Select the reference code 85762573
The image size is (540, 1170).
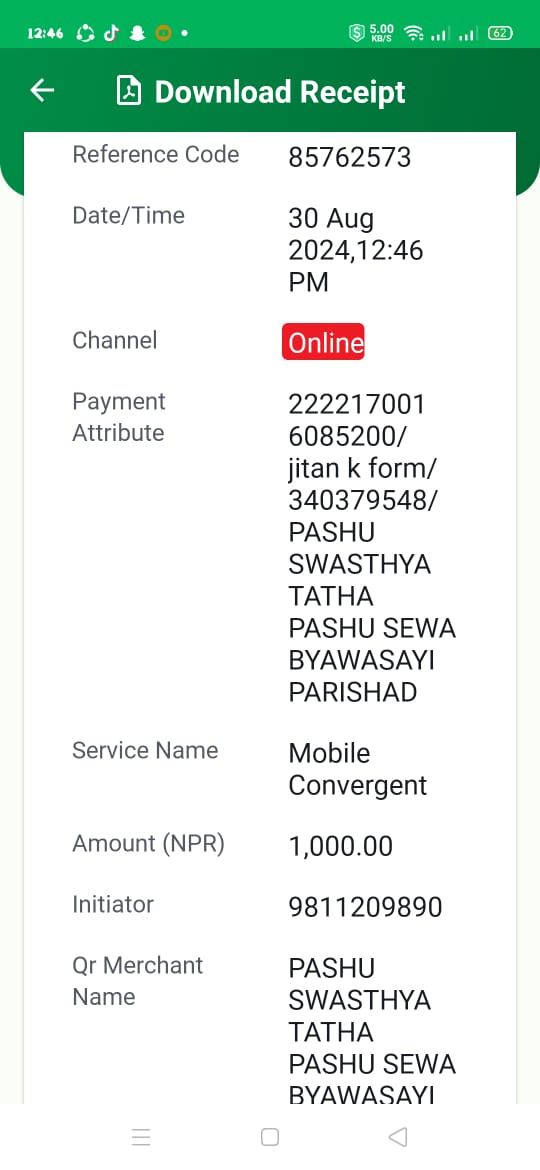350,157
